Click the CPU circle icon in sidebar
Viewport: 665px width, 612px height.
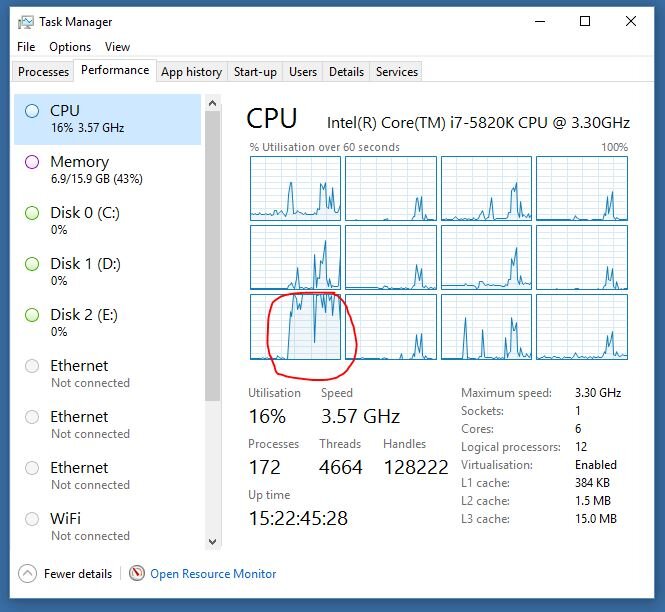[x=32, y=111]
